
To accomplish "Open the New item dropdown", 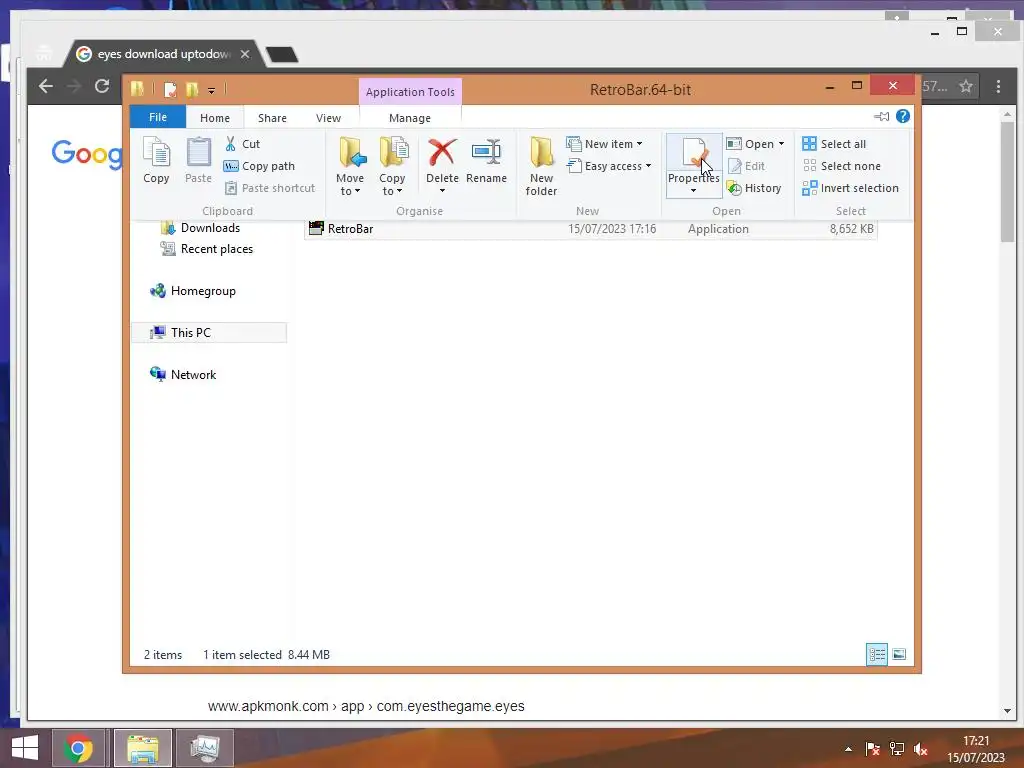I will (605, 144).
